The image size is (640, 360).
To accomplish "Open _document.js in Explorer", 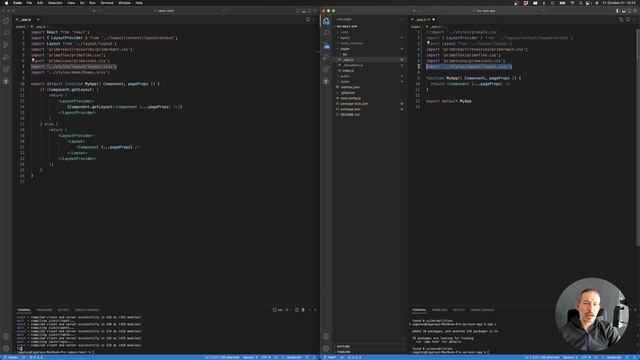I will click(370, 65).
